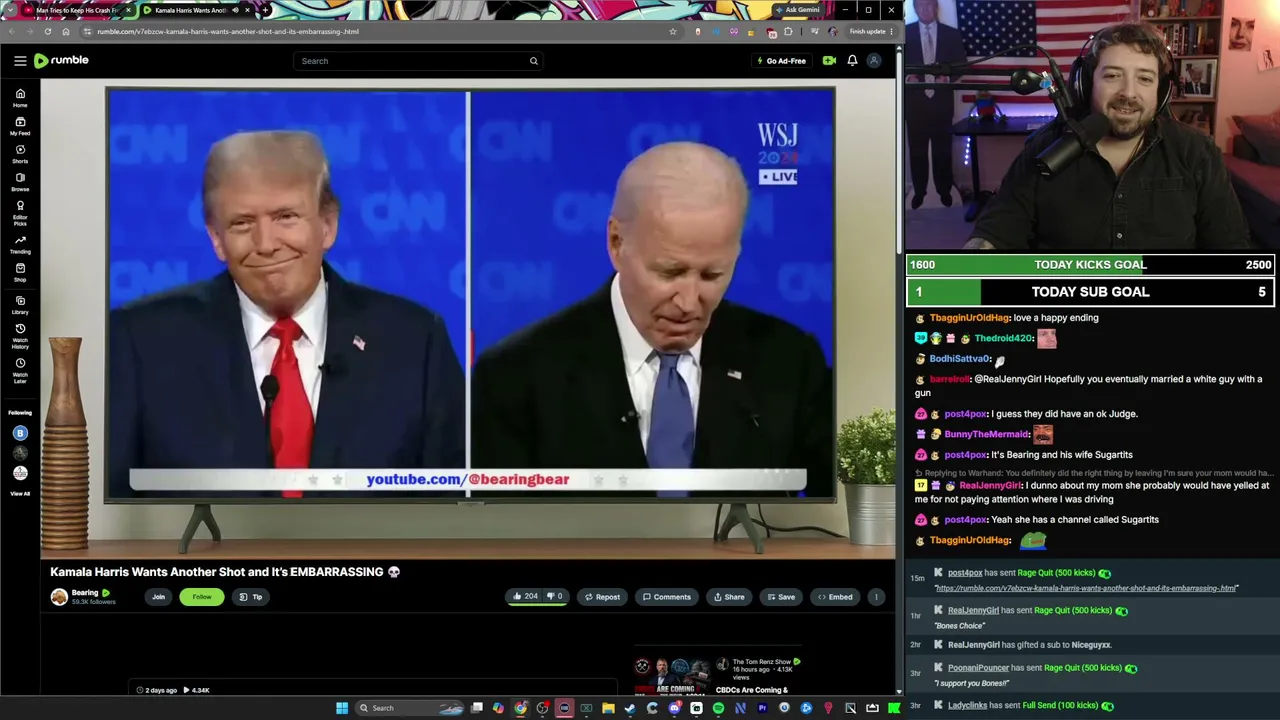Image resolution: width=1280 pixels, height=720 pixels.
Task: Open Kick app from the taskbar
Action: pyautogui.click(x=894, y=708)
